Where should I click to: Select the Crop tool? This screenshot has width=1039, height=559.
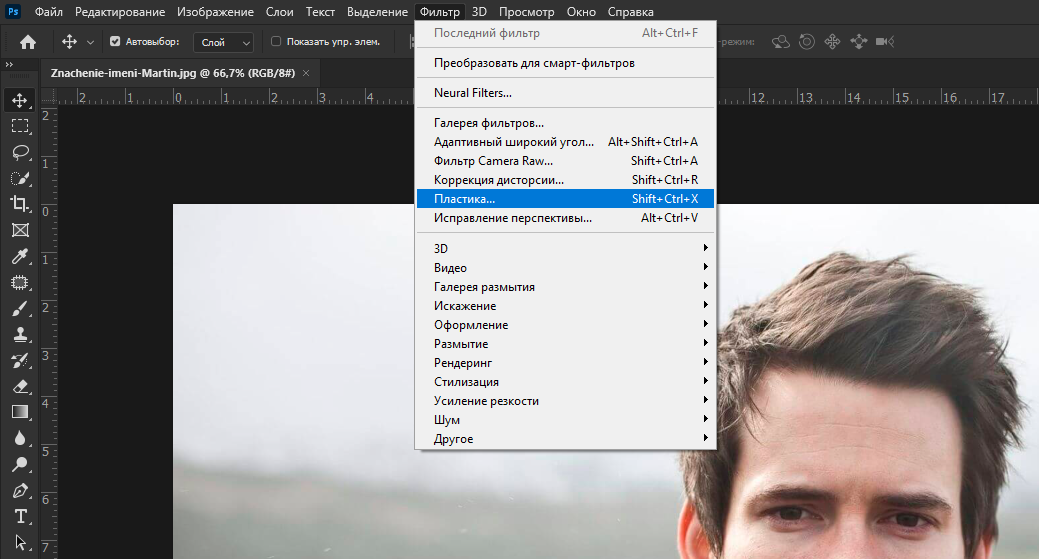pyautogui.click(x=20, y=204)
